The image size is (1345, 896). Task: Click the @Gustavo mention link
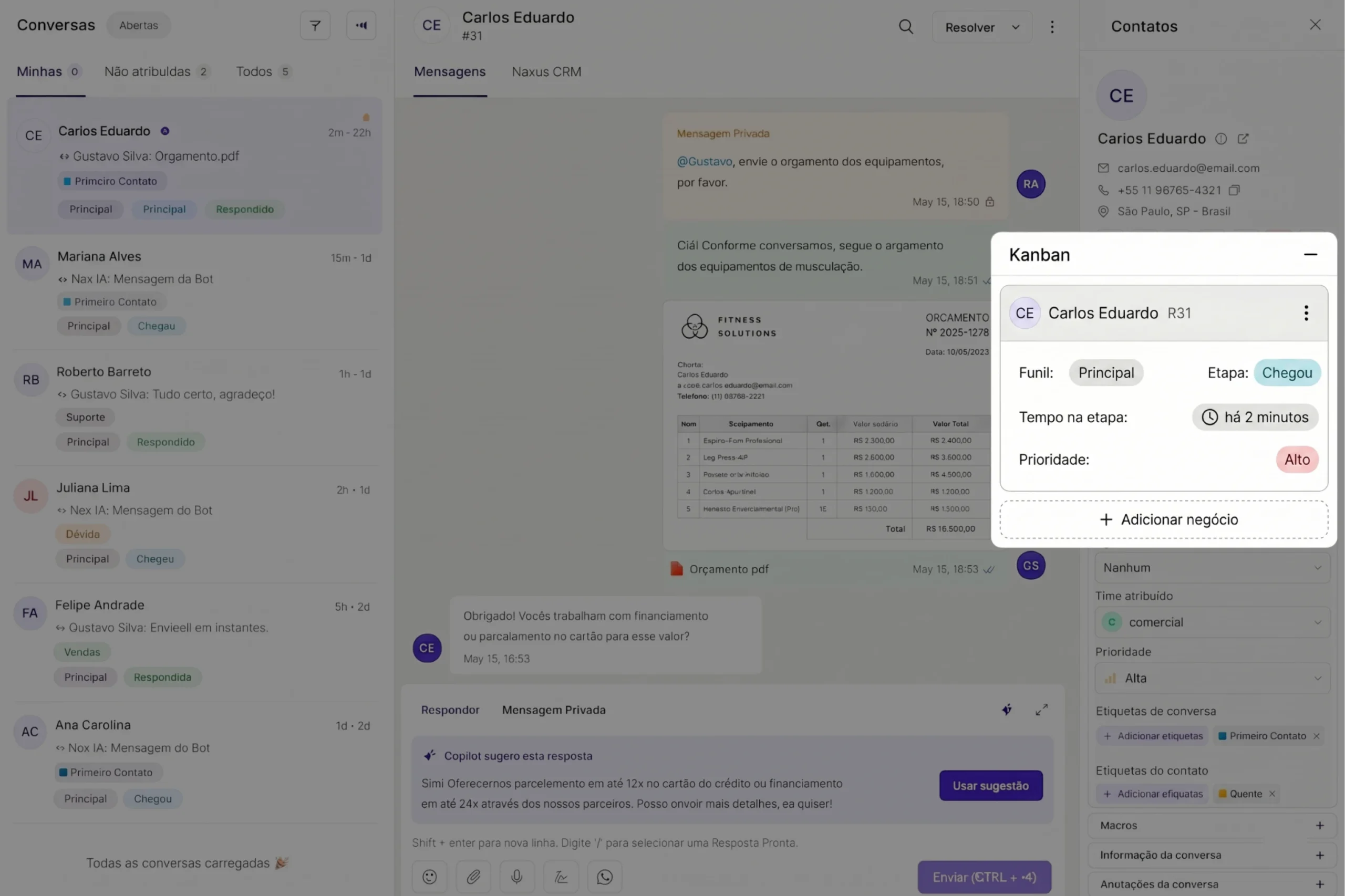click(704, 162)
